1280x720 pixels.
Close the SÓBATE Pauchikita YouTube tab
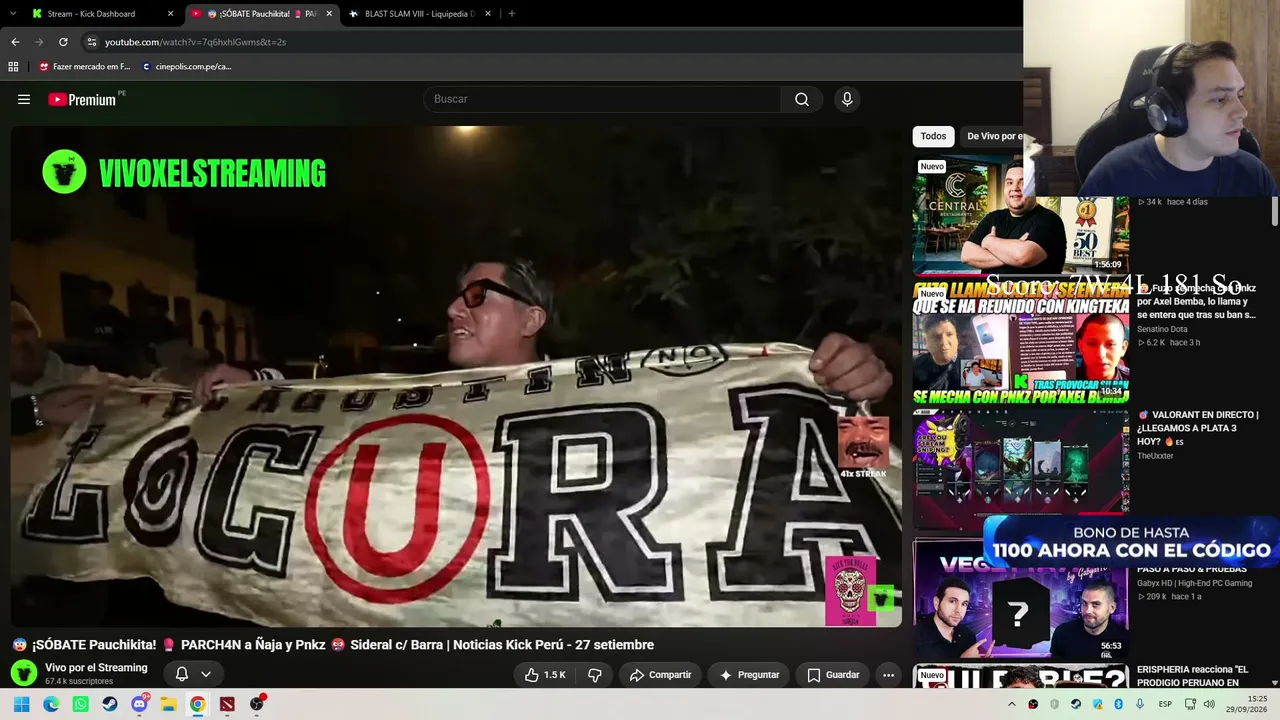[x=328, y=14]
